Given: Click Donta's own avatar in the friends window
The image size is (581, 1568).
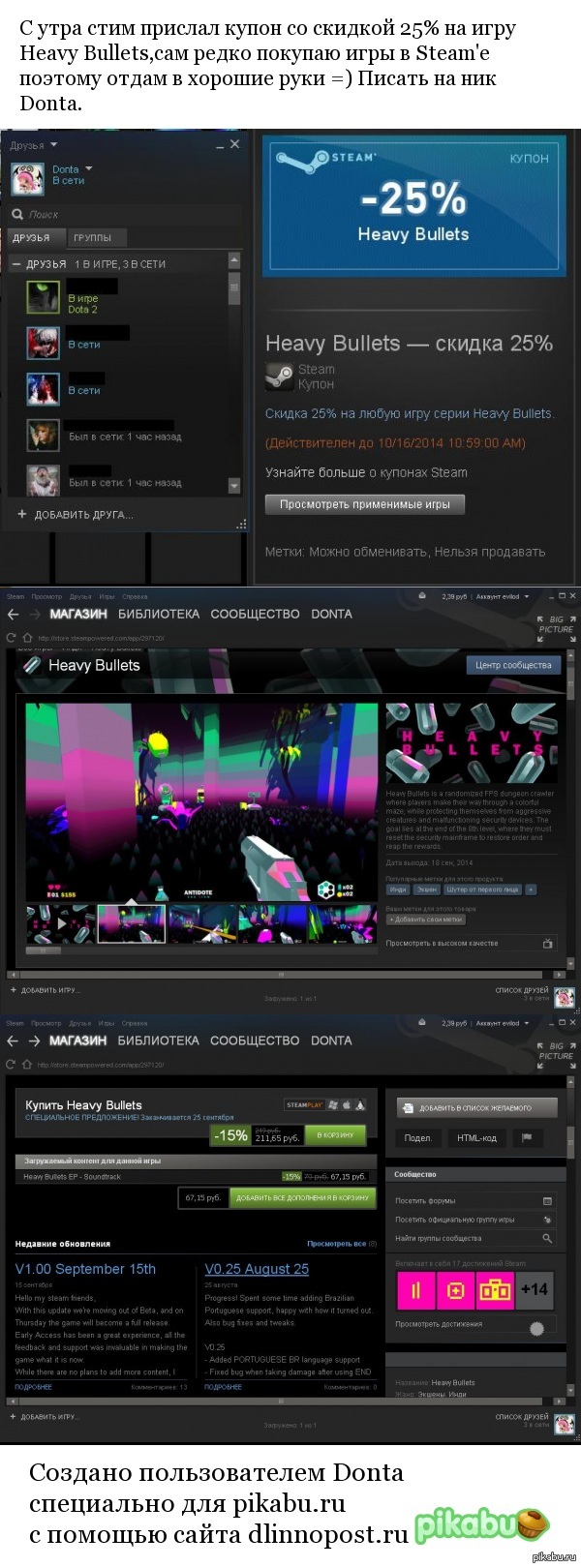Looking at the screenshot, I should pos(27,180).
